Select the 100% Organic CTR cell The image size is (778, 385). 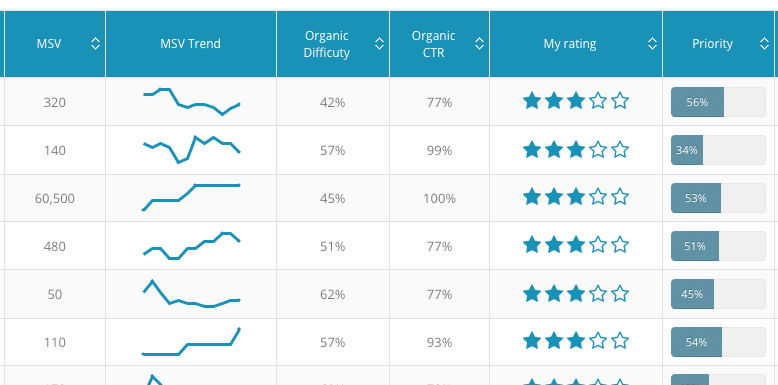(x=439, y=198)
